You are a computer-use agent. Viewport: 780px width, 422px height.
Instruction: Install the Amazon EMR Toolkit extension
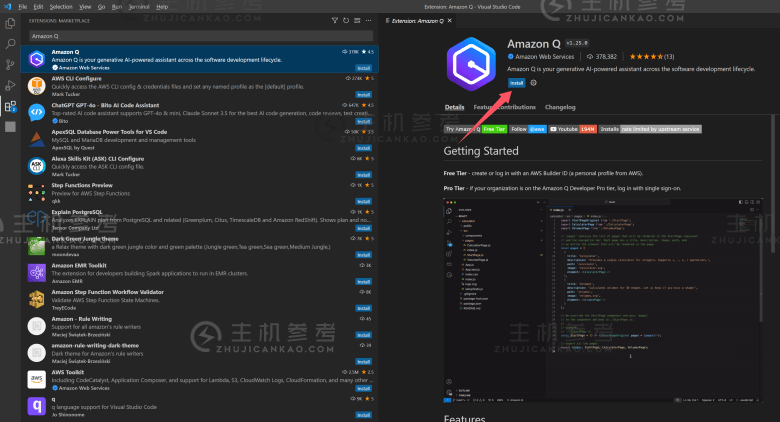coord(364,282)
